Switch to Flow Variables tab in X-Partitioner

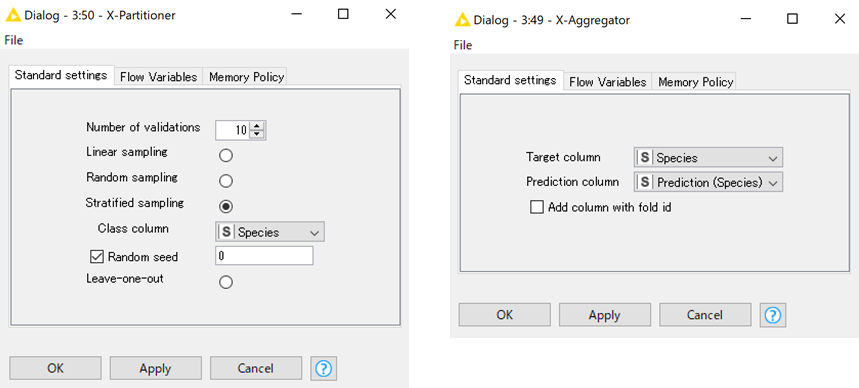click(x=158, y=77)
